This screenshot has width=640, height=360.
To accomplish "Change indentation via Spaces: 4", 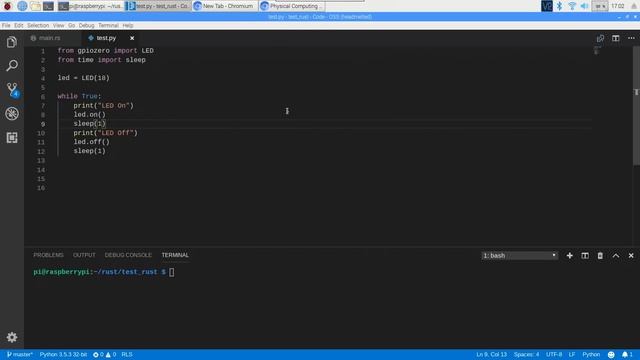I will [527, 355].
